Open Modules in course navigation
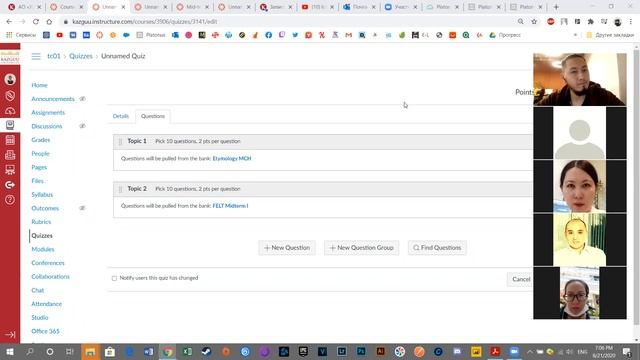The height and width of the screenshot is (360, 640). (43, 249)
